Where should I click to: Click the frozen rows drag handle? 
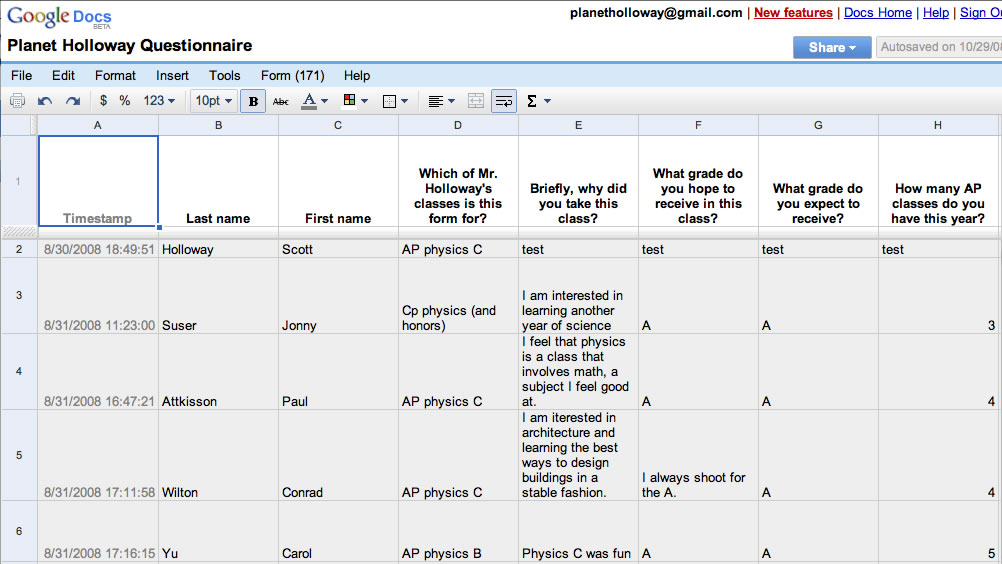pyautogui.click(x=19, y=232)
